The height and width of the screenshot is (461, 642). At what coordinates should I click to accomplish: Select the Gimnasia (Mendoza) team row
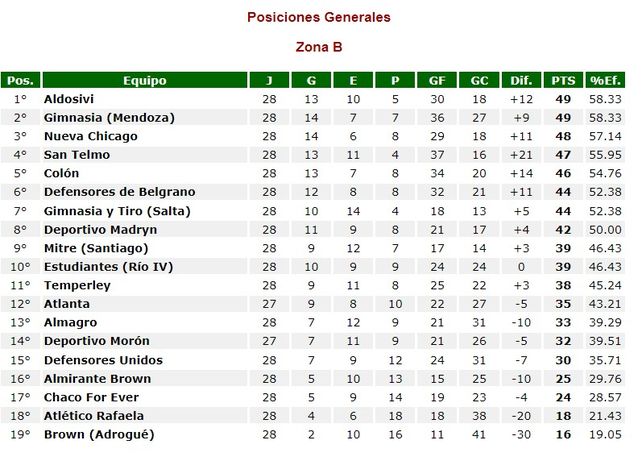(109, 117)
